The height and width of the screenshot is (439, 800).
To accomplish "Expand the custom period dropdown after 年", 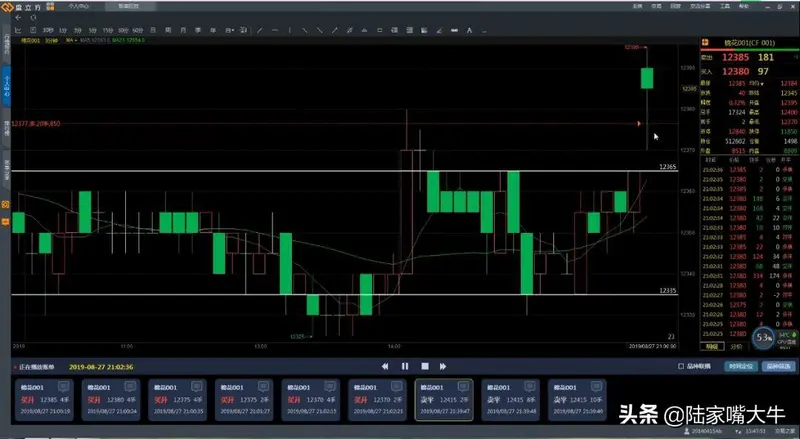I will 230,31.
